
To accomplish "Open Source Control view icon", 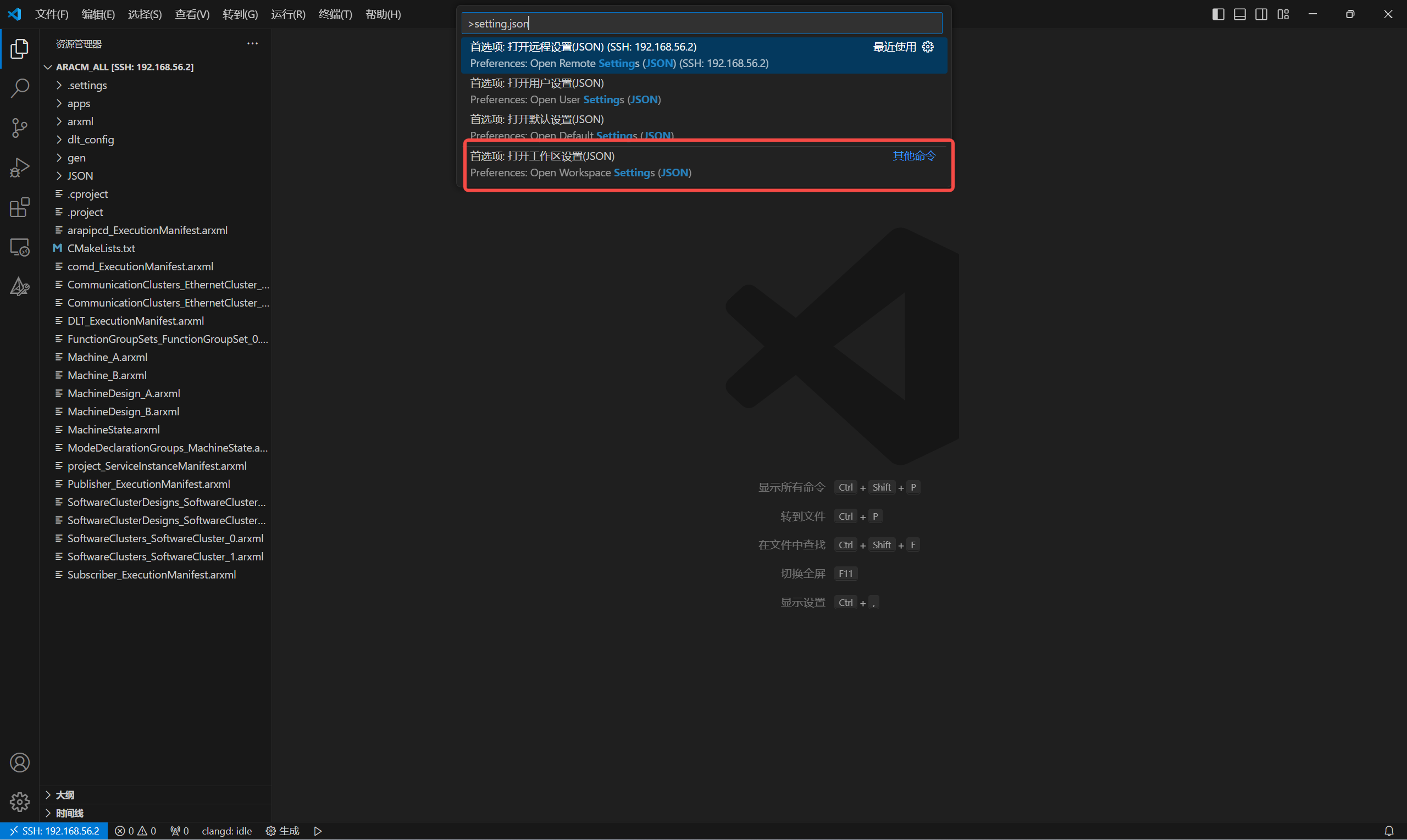I will 20,128.
